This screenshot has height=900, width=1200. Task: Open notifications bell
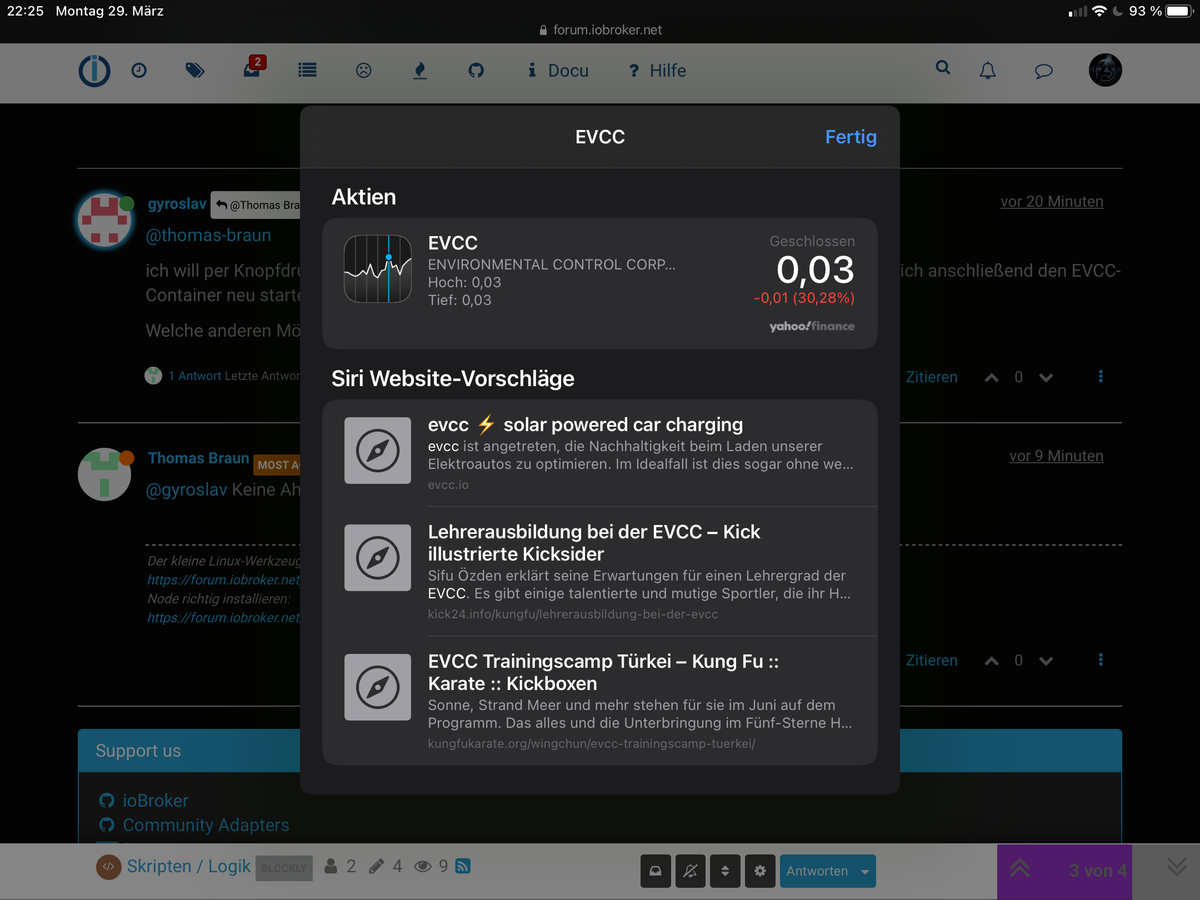coord(988,71)
